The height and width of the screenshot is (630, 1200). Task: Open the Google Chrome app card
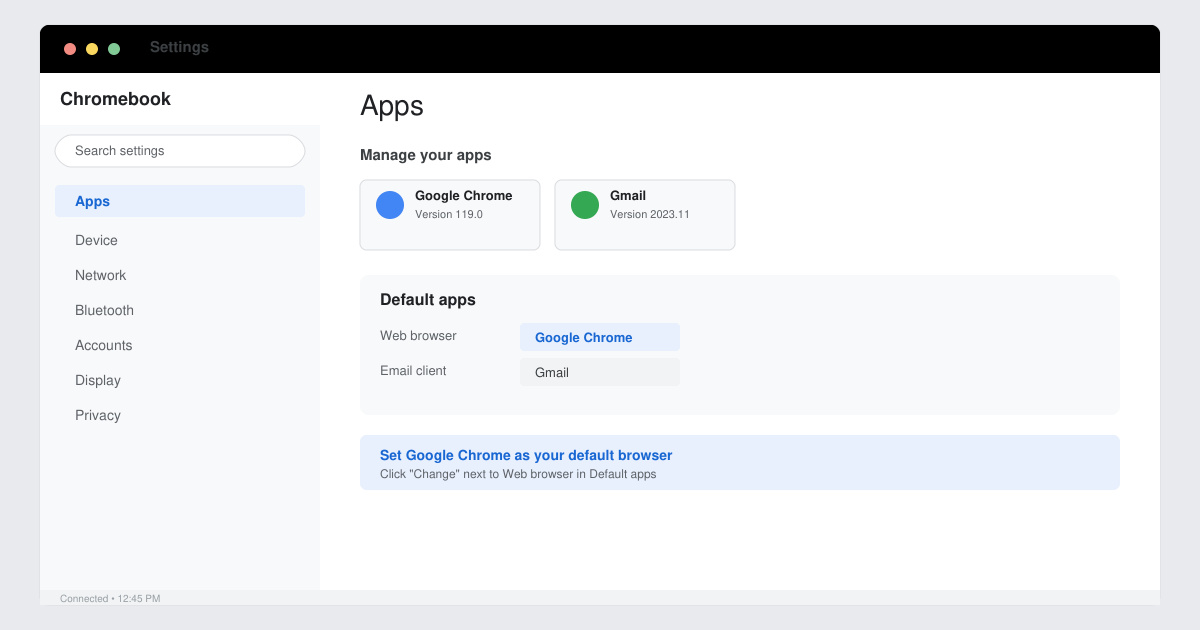(x=450, y=215)
